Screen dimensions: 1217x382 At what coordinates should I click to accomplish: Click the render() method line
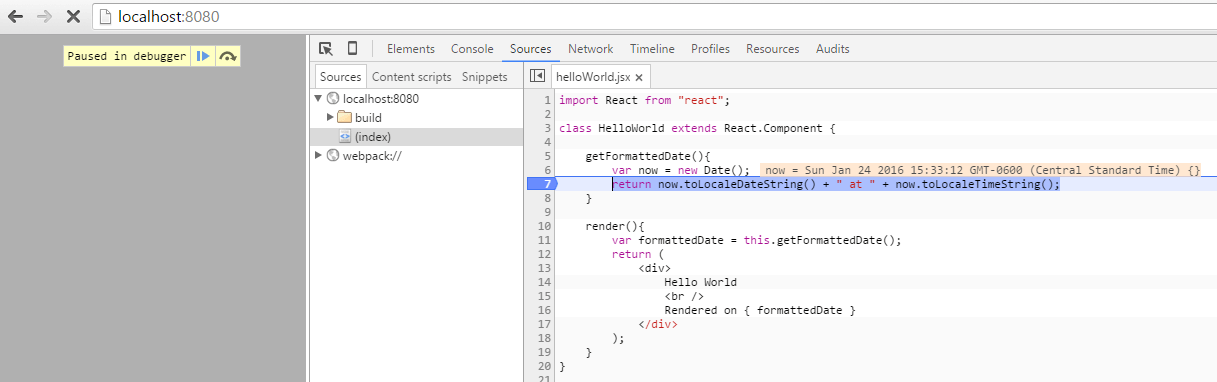(x=616, y=226)
